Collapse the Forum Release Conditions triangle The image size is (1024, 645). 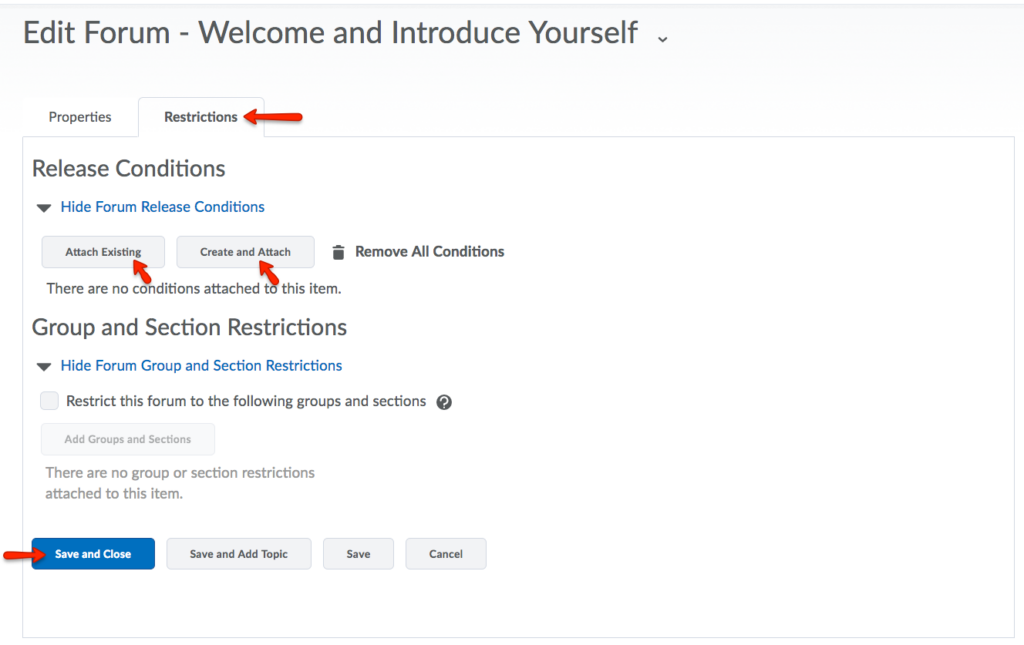point(44,208)
